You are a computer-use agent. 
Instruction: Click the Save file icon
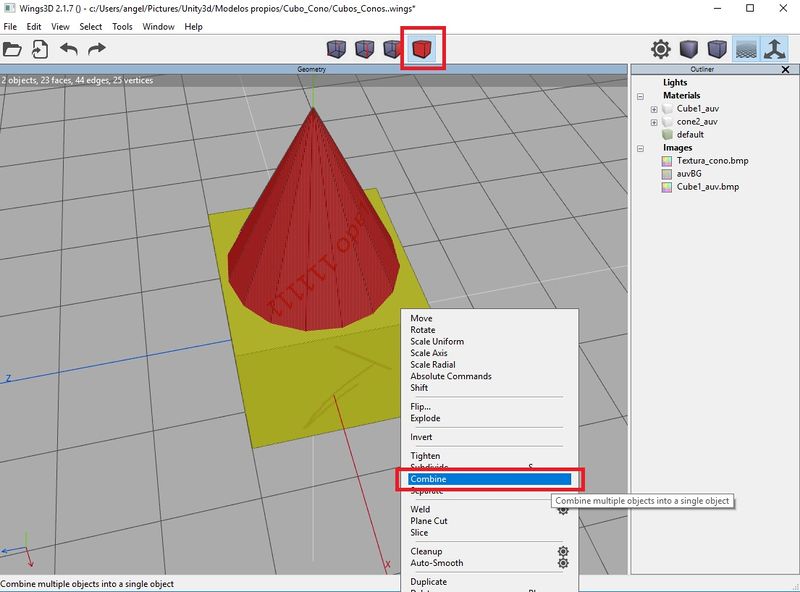pos(40,50)
